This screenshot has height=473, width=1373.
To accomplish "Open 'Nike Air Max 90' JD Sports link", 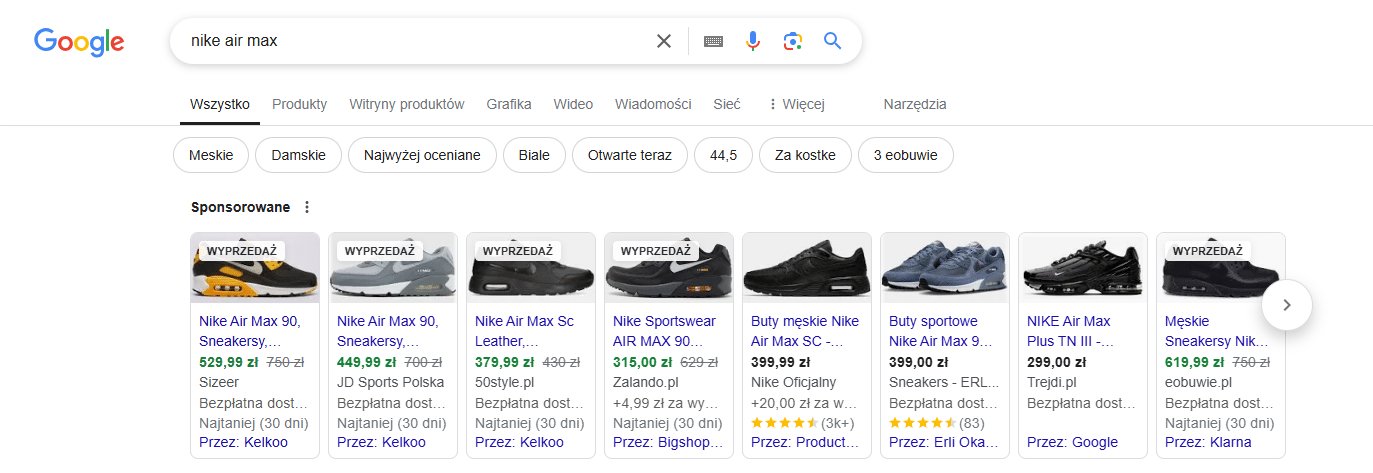I will pyautogui.click(x=388, y=331).
